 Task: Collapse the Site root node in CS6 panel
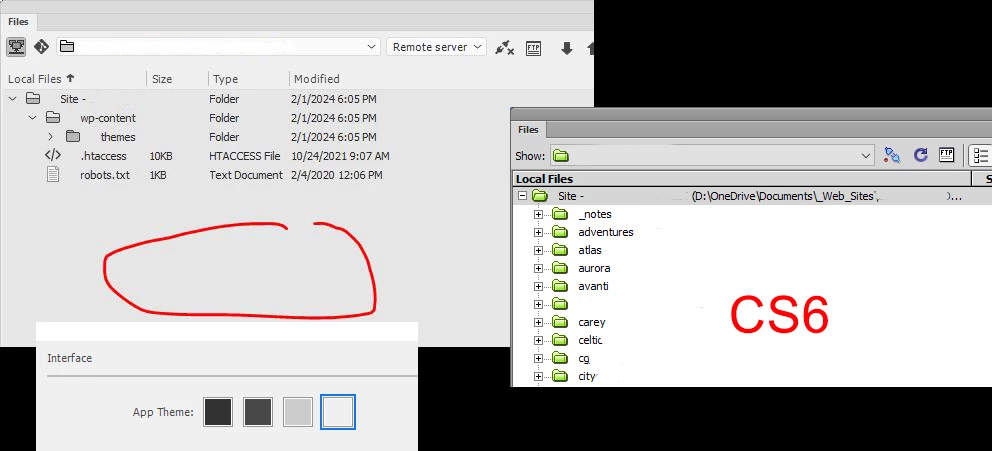pos(522,196)
